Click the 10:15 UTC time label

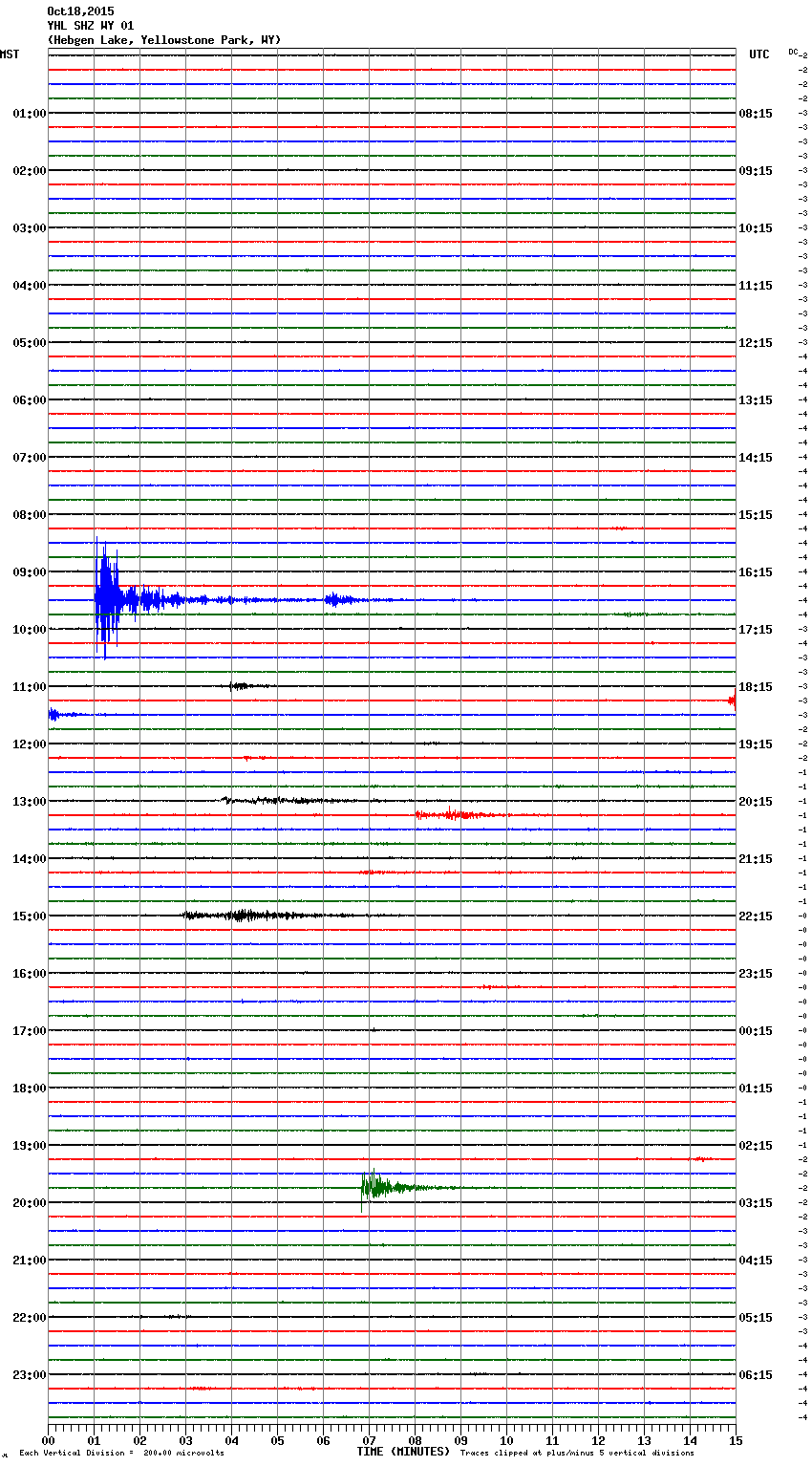click(756, 228)
